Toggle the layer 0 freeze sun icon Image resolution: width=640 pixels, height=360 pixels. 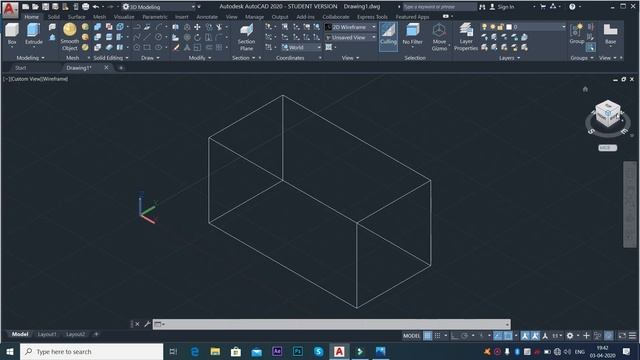493,27
